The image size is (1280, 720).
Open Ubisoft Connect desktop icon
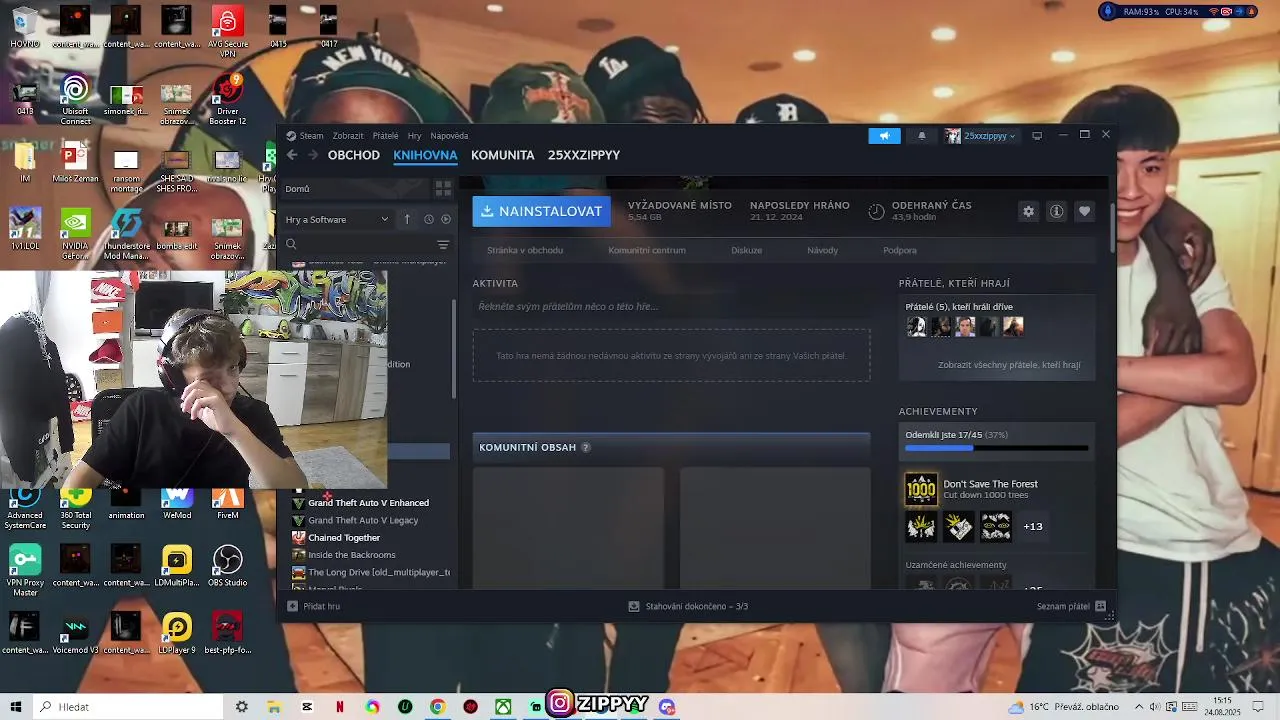point(75,99)
